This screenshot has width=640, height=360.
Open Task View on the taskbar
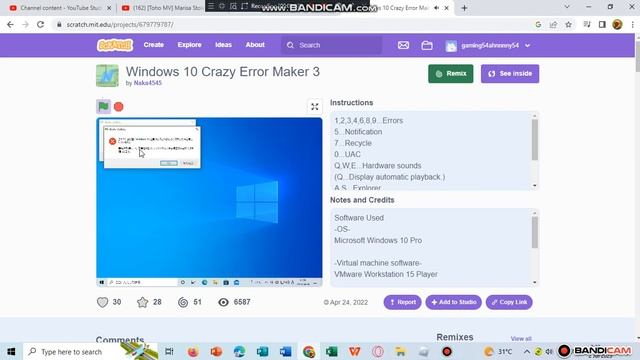[169, 351]
